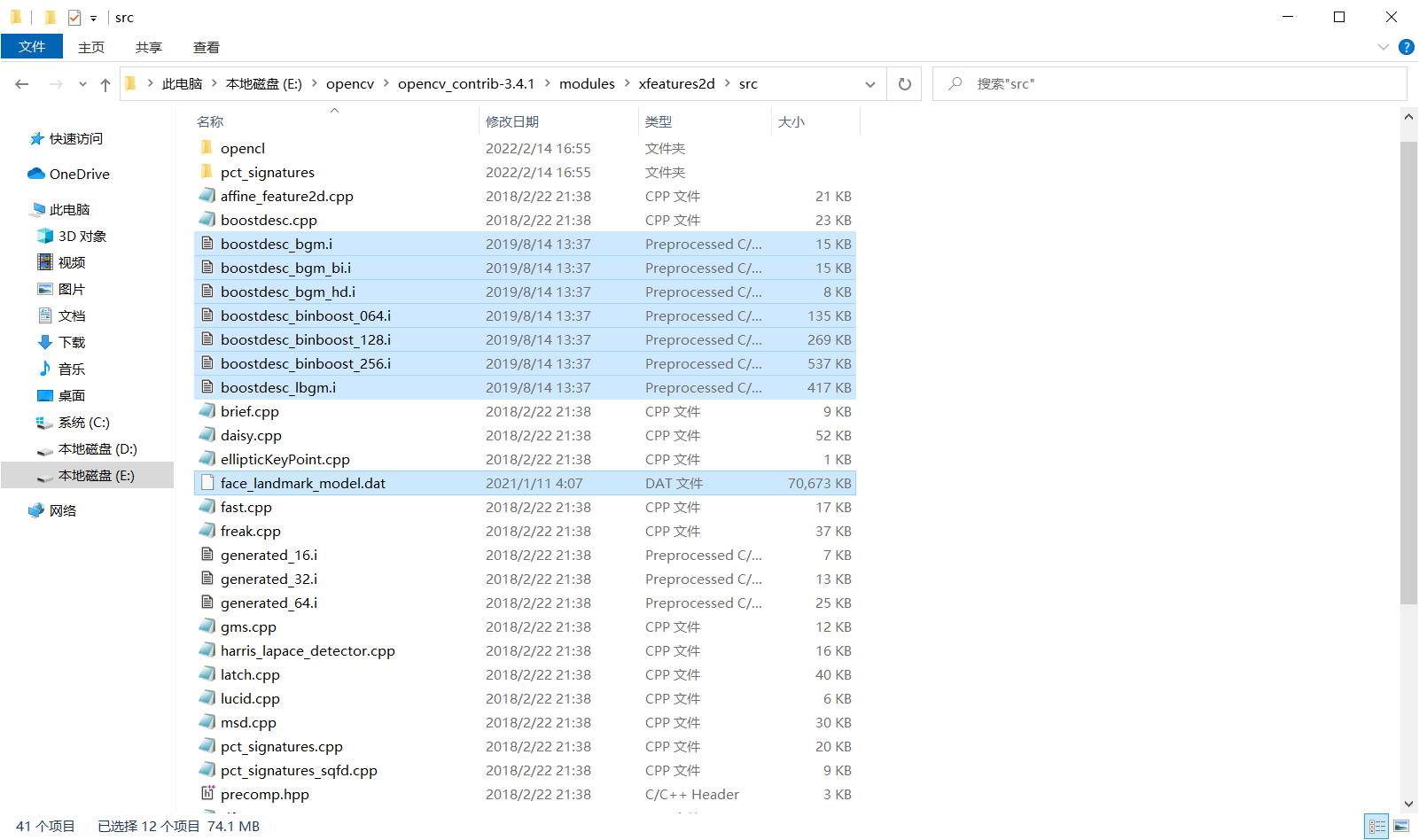
Task: Select harris_lapace_detector.cpp file name
Action: [308, 651]
